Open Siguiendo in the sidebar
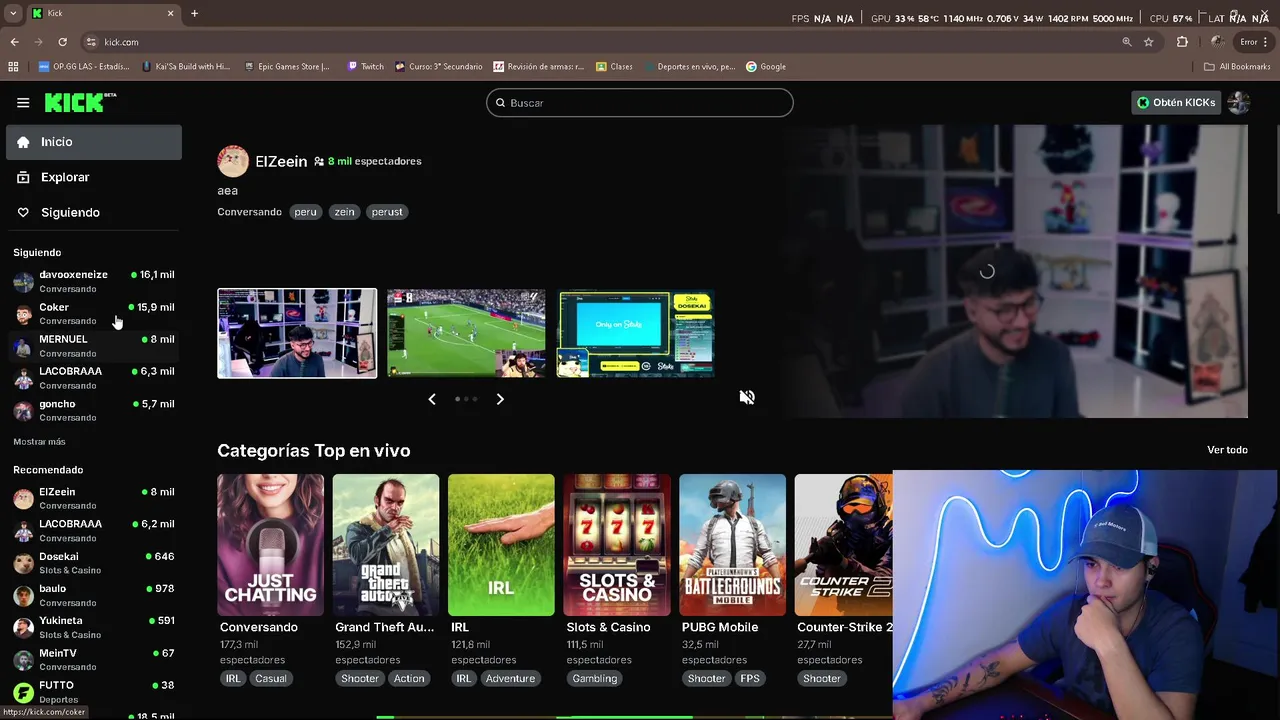 pyautogui.click(x=94, y=212)
